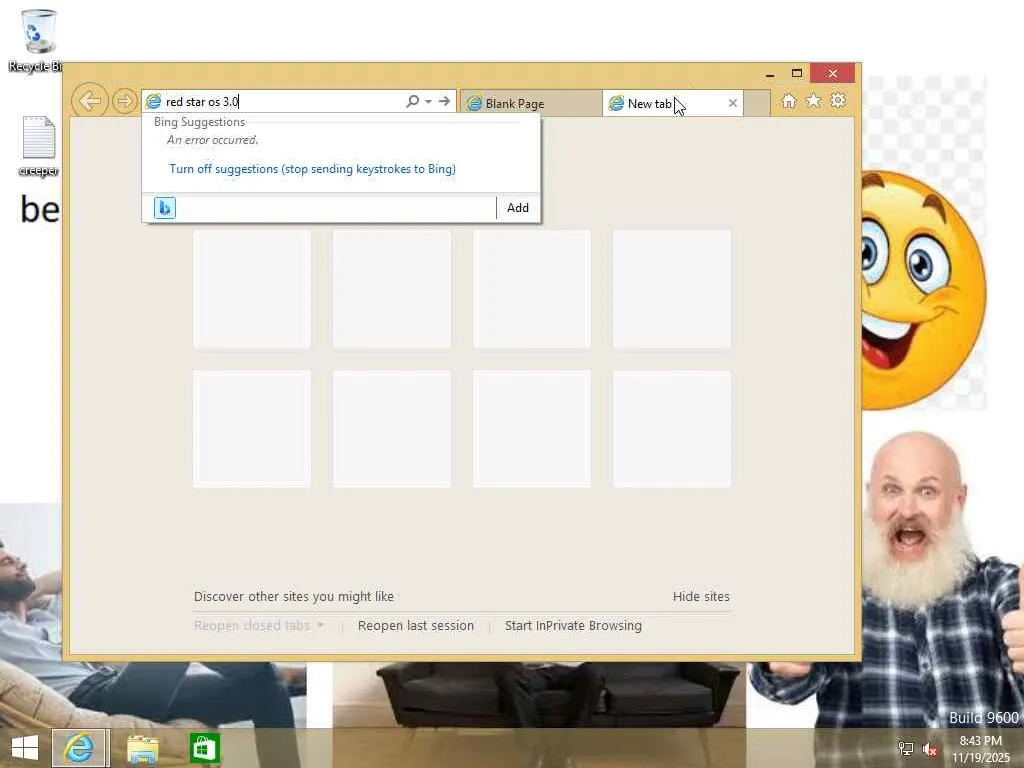This screenshot has height=768, width=1024.
Task: Close the New tab tab
Action: click(x=733, y=103)
